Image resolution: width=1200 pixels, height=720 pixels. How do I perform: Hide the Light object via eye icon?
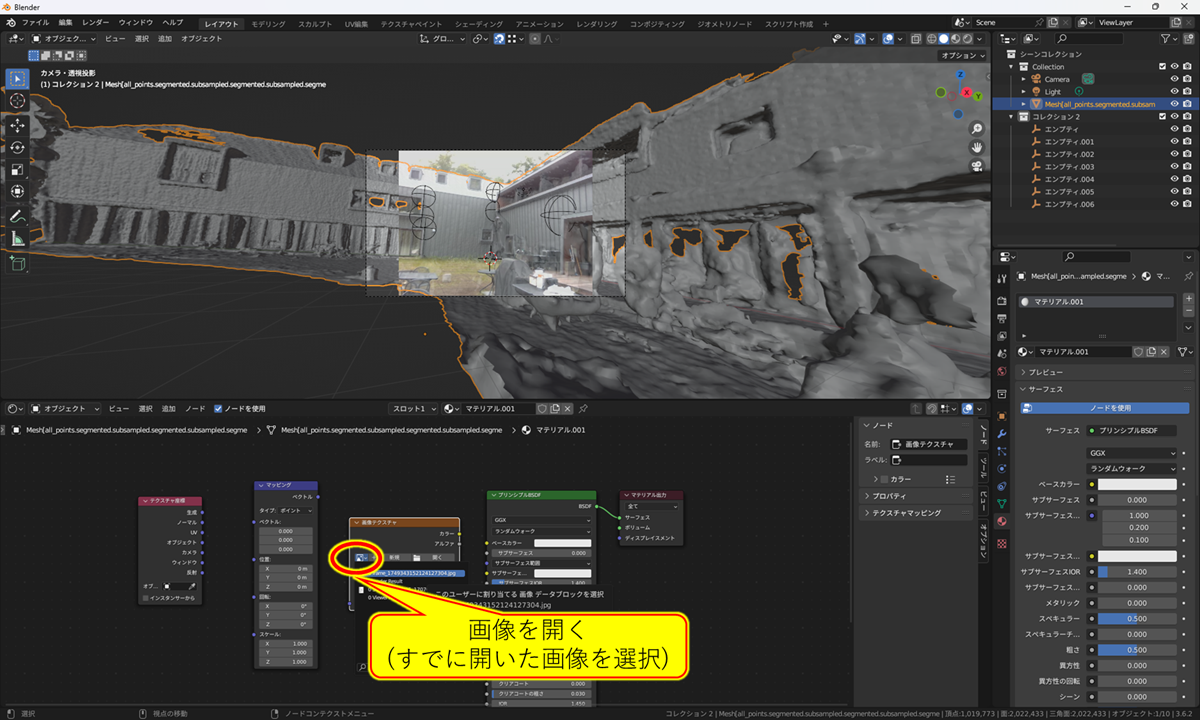coord(1174,92)
